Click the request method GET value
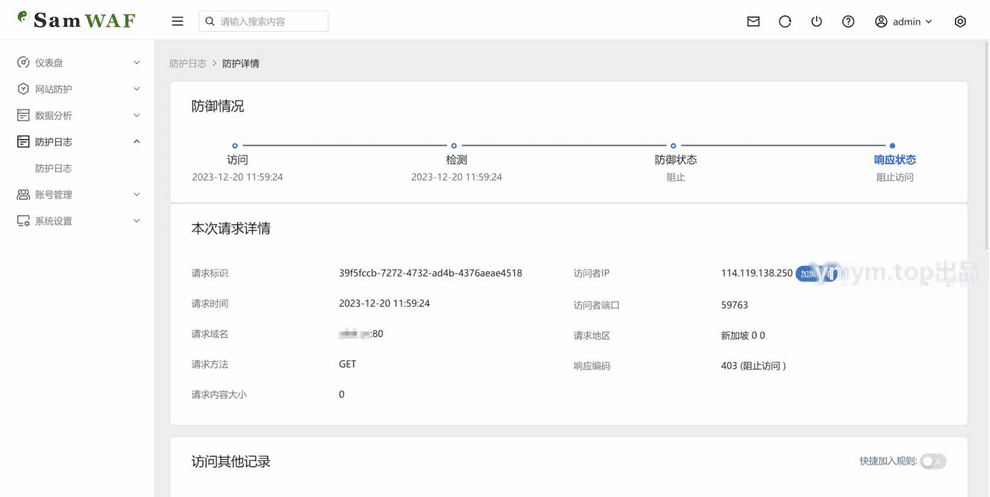 pos(347,364)
